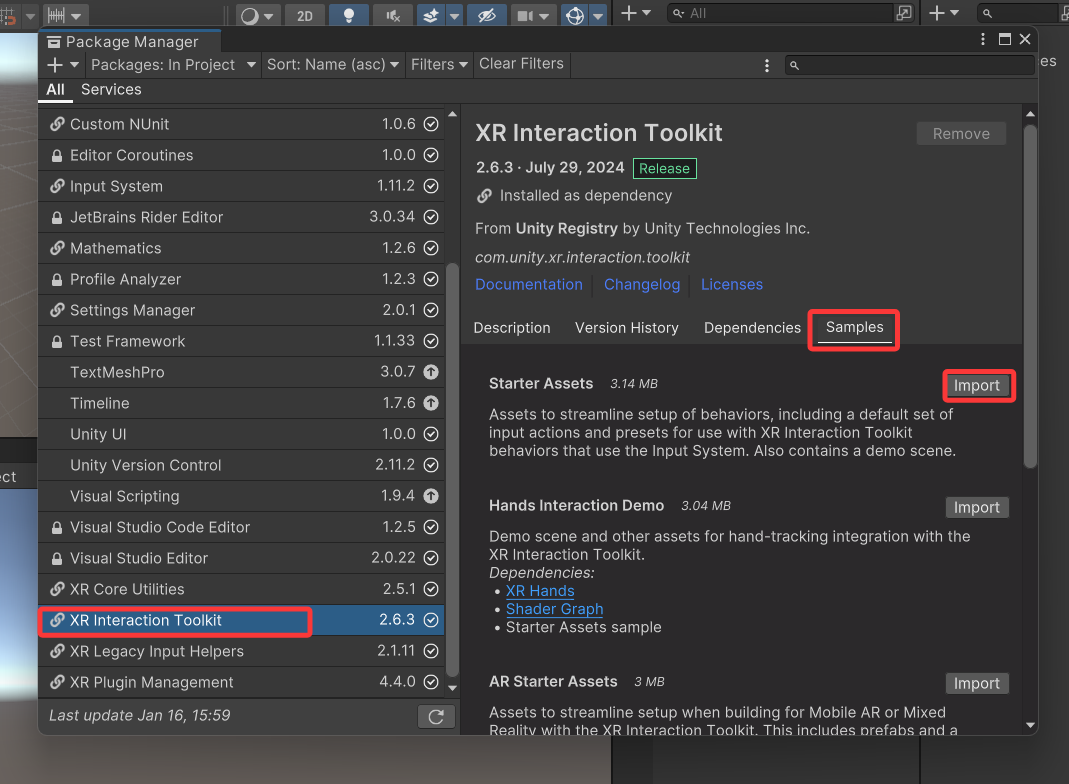Image resolution: width=1069 pixels, height=784 pixels.
Task: Select the Services tab
Action: click(x=111, y=89)
